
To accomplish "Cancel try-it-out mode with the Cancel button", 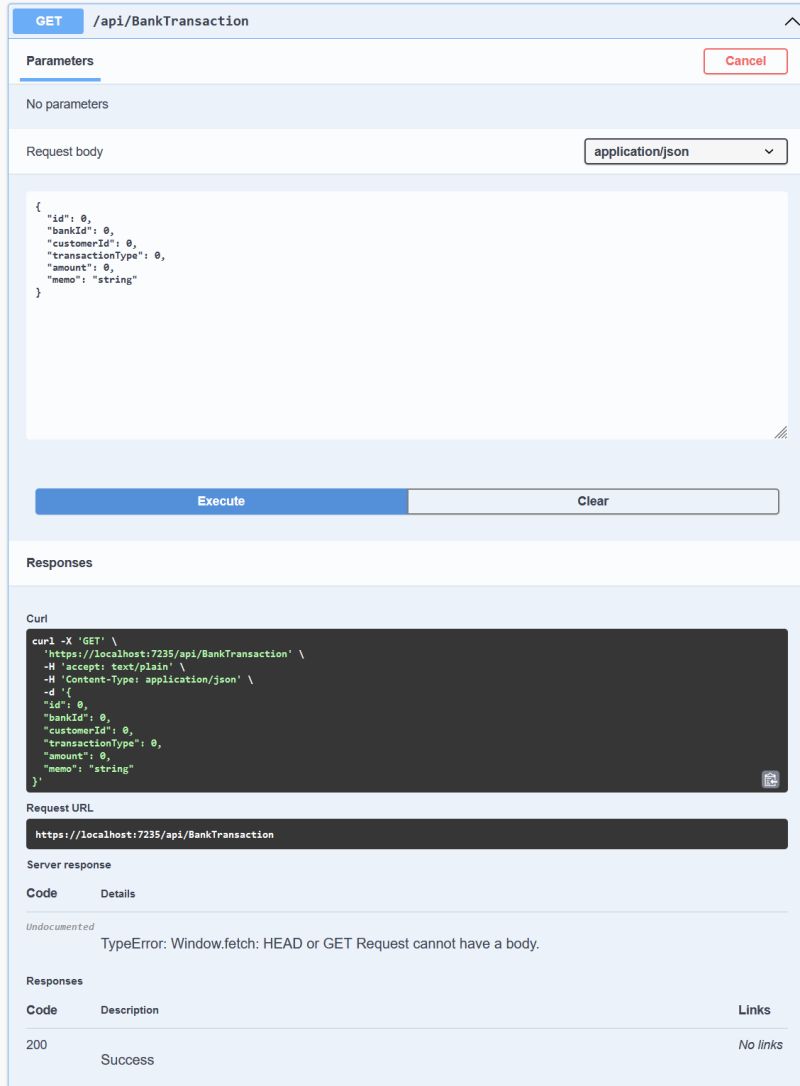I will tap(746, 60).
